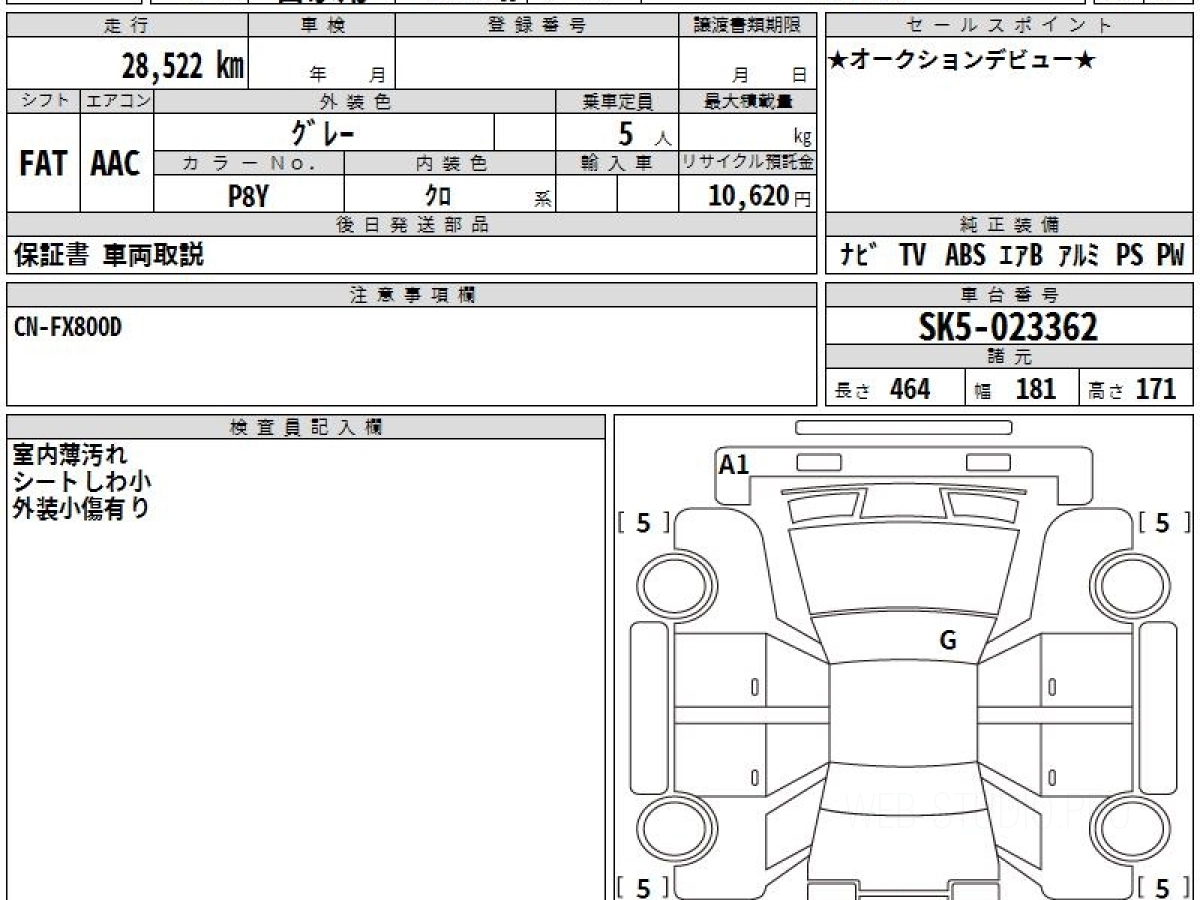Click the front-left tire rating [ 5 ]
The image size is (1200, 900).
tap(643, 522)
